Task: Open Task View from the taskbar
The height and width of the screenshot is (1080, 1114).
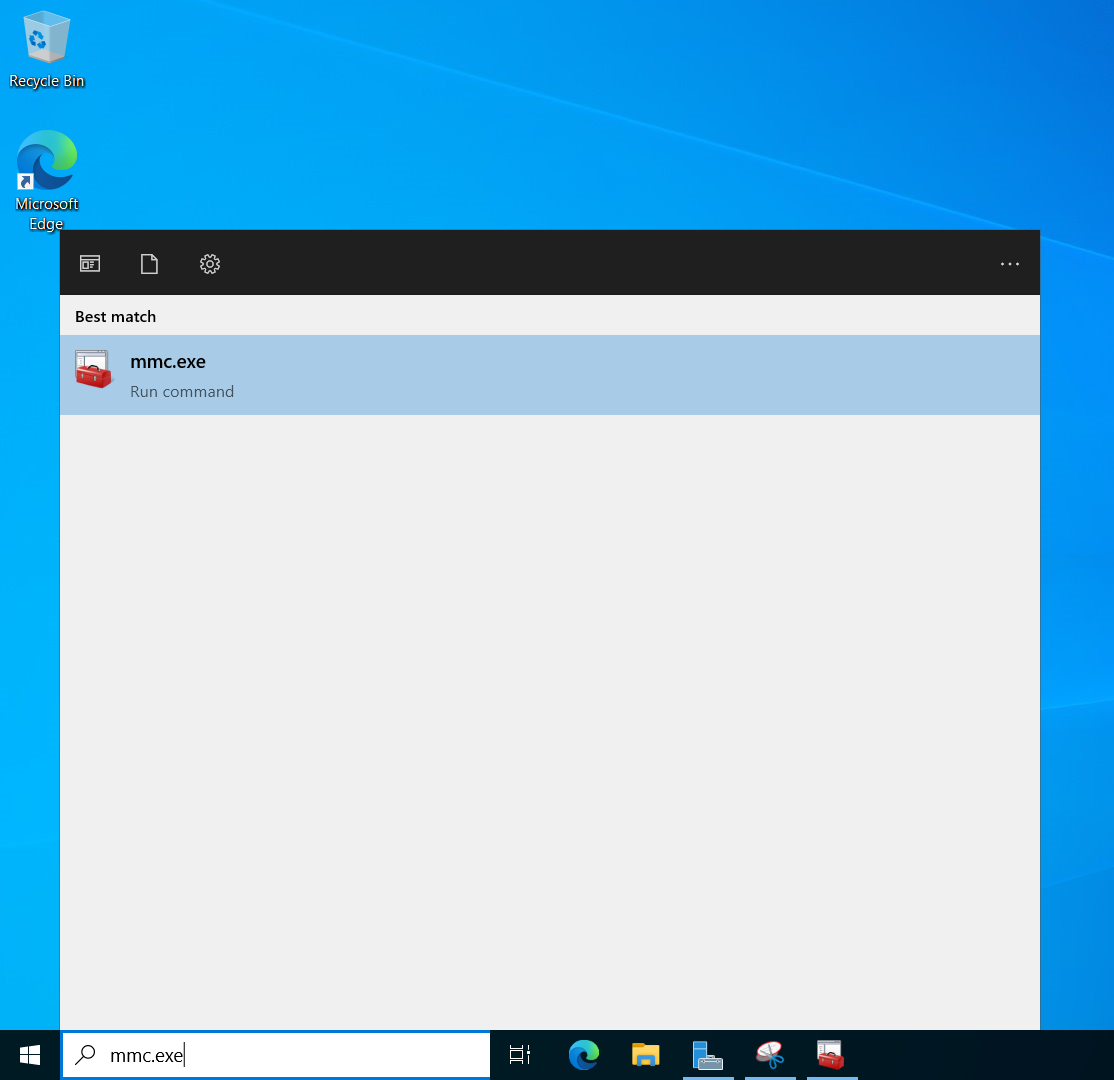Action: 519,1055
